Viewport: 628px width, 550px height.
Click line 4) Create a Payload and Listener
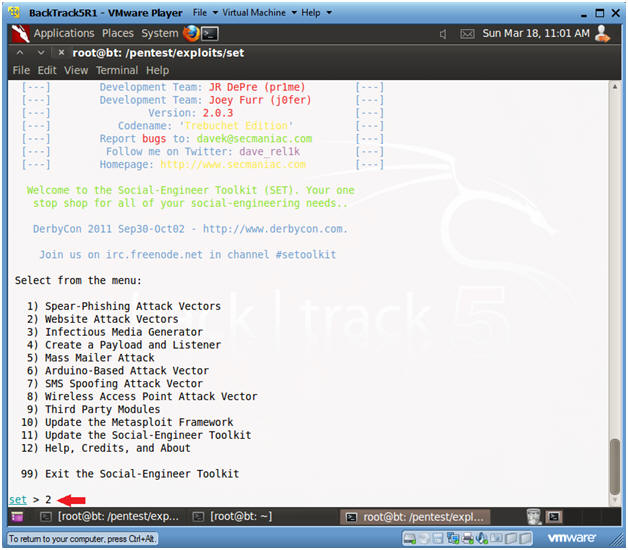click(x=124, y=345)
